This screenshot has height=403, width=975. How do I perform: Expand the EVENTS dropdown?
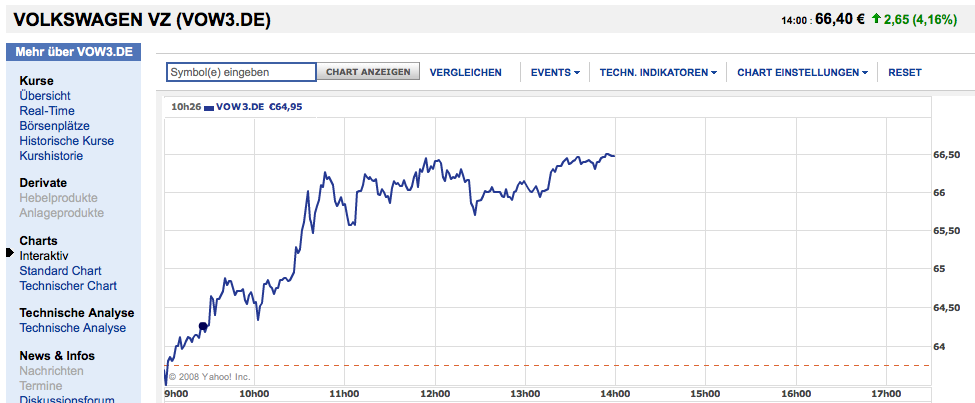click(x=555, y=73)
